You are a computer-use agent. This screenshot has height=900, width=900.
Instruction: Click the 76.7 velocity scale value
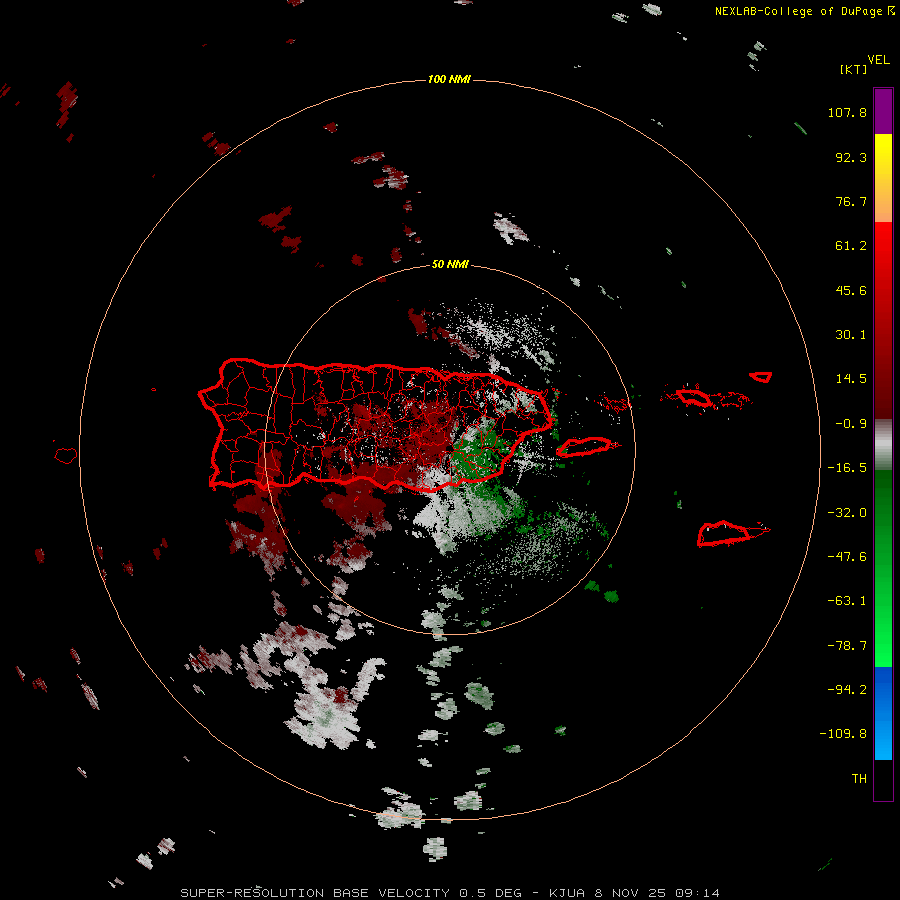(x=851, y=201)
